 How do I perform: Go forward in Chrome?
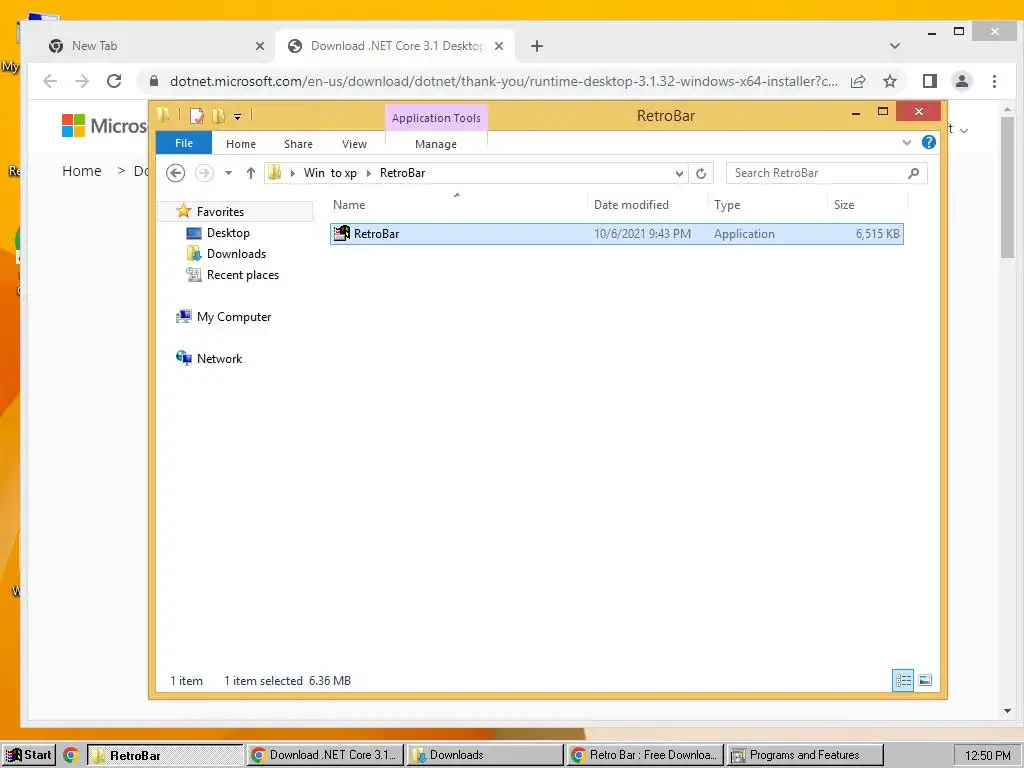(x=82, y=81)
